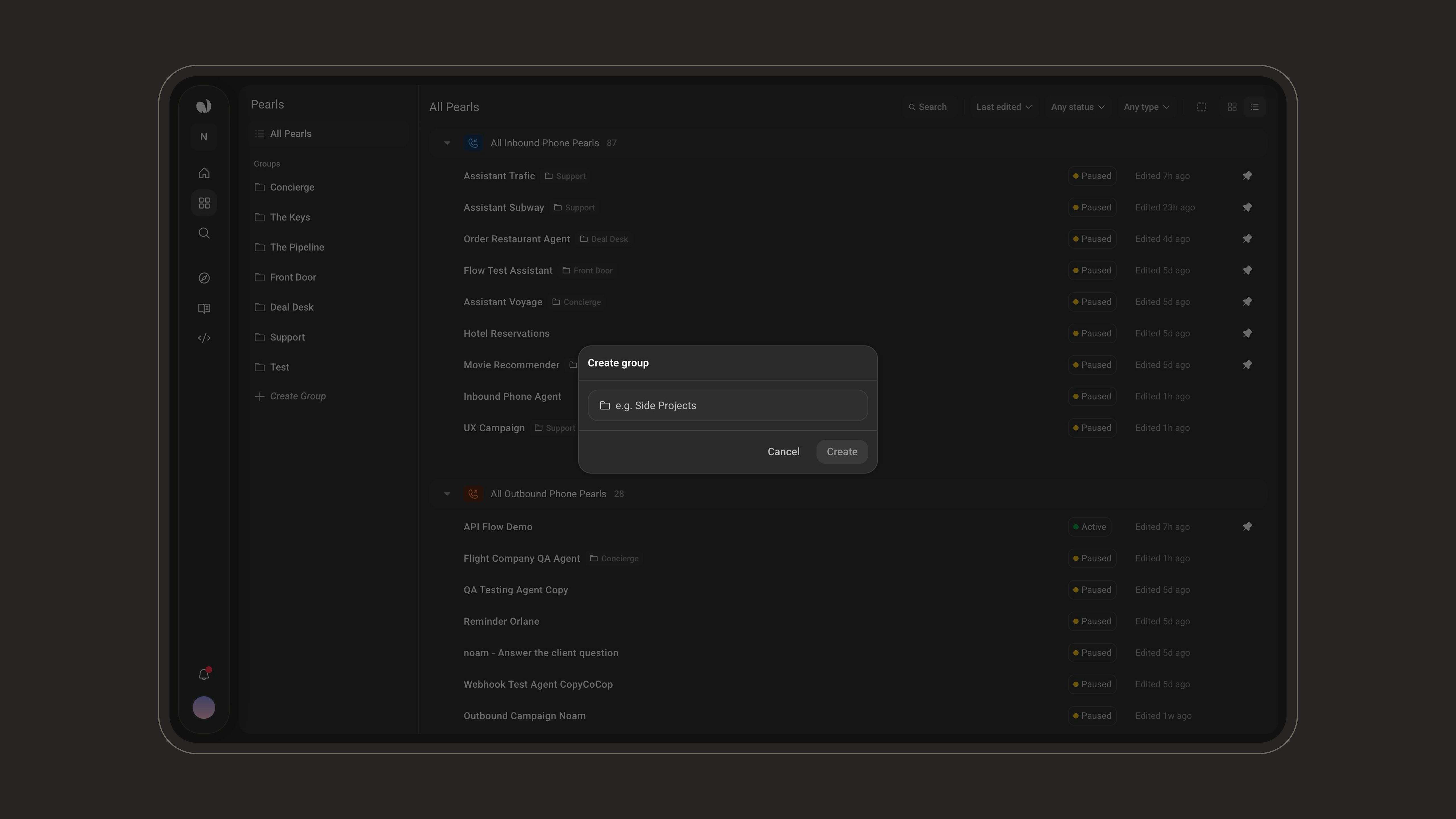Unpin API Flow Demo pearl
Screen dimensions: 1456x819
[1248, 527]
